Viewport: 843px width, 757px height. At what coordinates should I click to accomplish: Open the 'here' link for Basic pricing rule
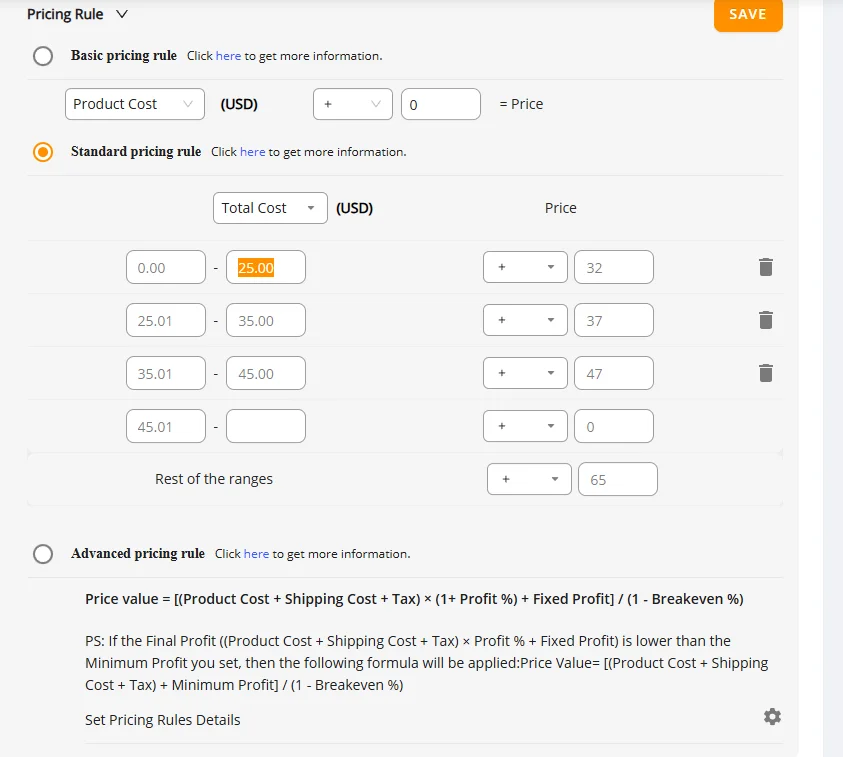pos(228,56)
